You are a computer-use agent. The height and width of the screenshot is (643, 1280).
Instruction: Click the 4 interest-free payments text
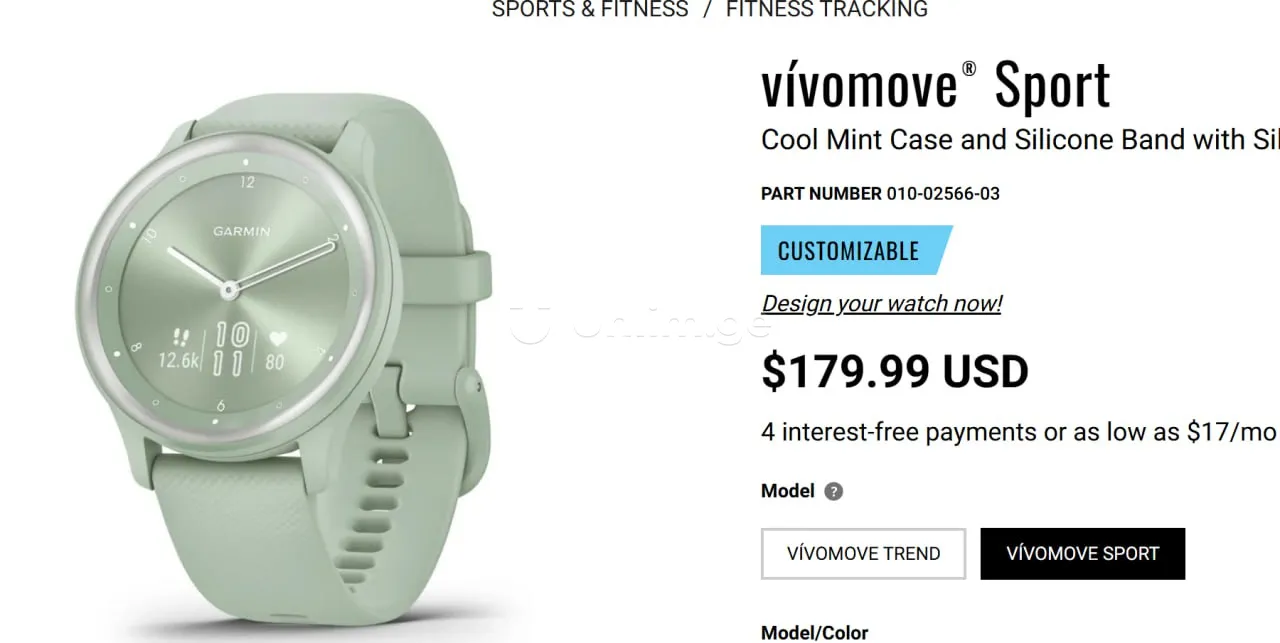[1019, 432]
